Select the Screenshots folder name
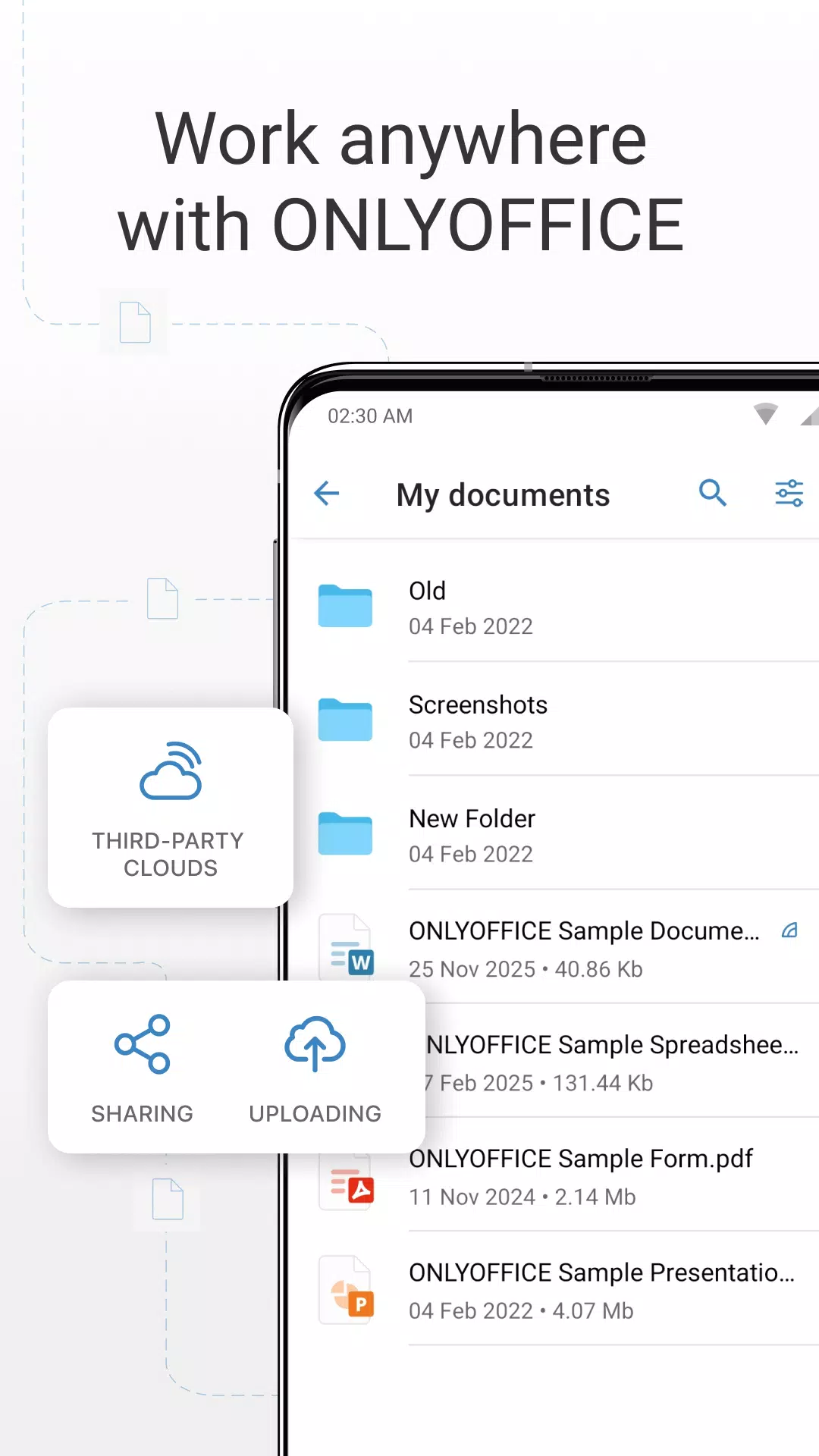 [478, 704]
